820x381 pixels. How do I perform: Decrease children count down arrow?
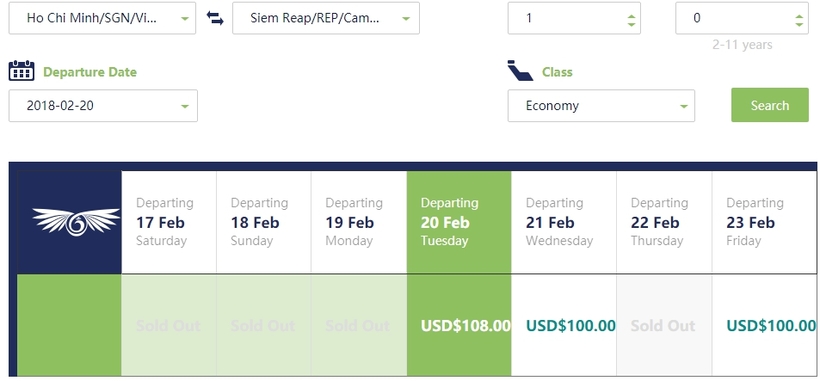pos(799,23)
